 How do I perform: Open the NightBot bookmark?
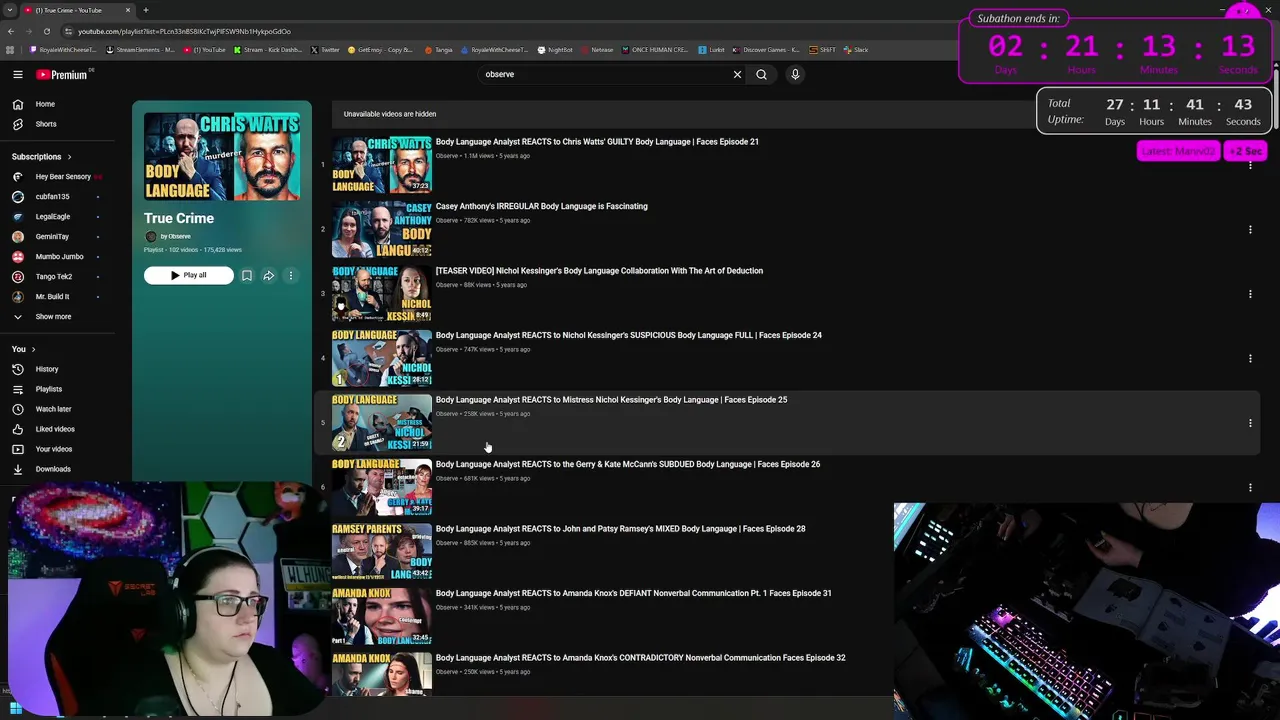[x=555, y=49]
